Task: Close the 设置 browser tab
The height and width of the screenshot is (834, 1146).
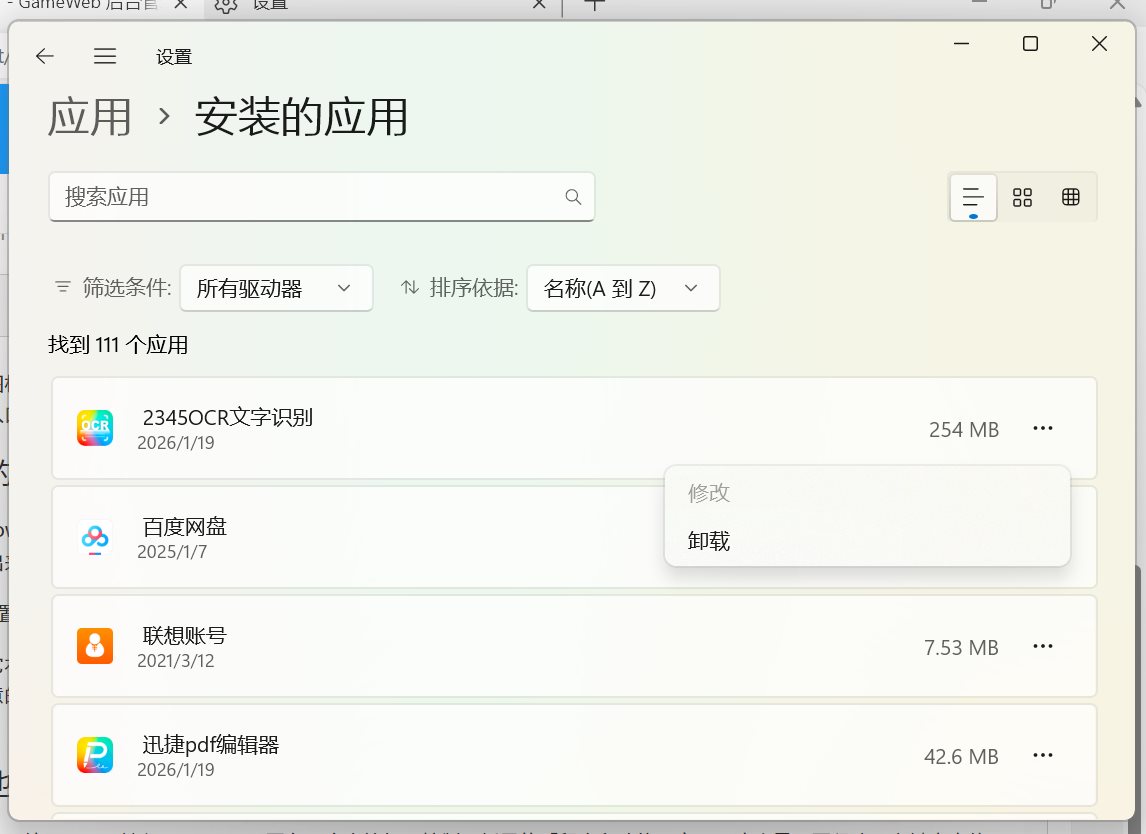Action: (539, 4)
